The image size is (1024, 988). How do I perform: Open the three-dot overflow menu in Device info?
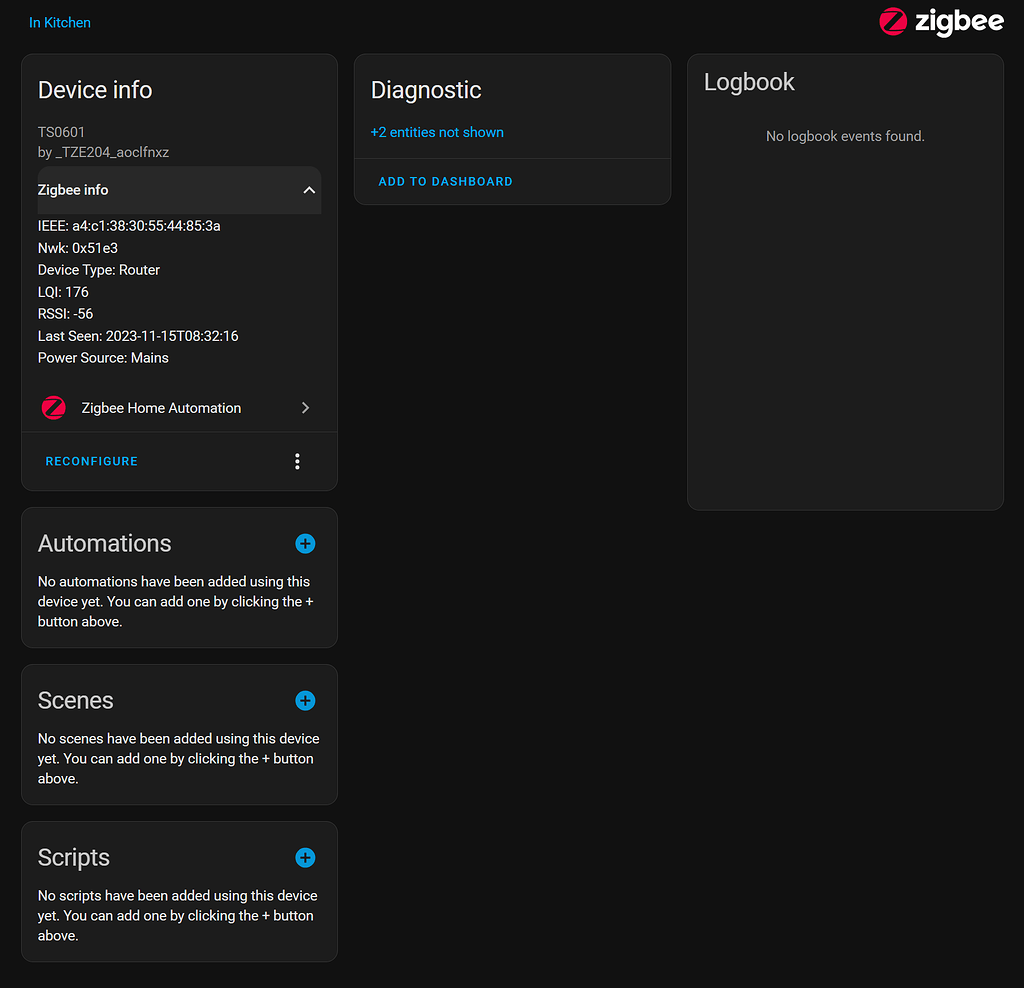(297, 461)
